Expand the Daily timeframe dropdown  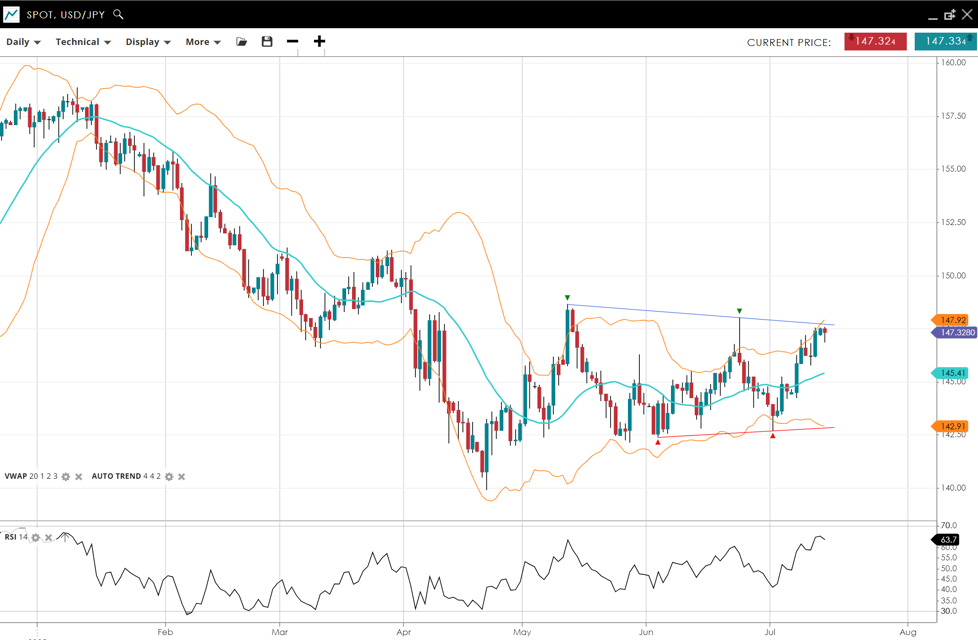coord(23,42)
